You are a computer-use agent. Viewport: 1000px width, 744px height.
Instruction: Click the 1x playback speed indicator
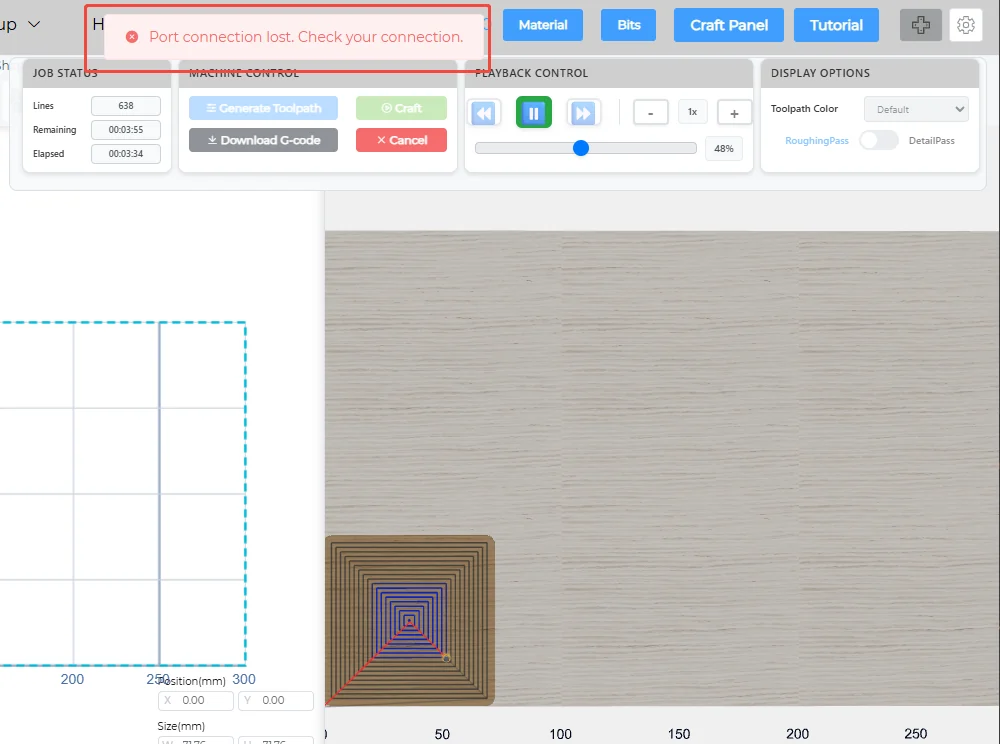(693, 112)
